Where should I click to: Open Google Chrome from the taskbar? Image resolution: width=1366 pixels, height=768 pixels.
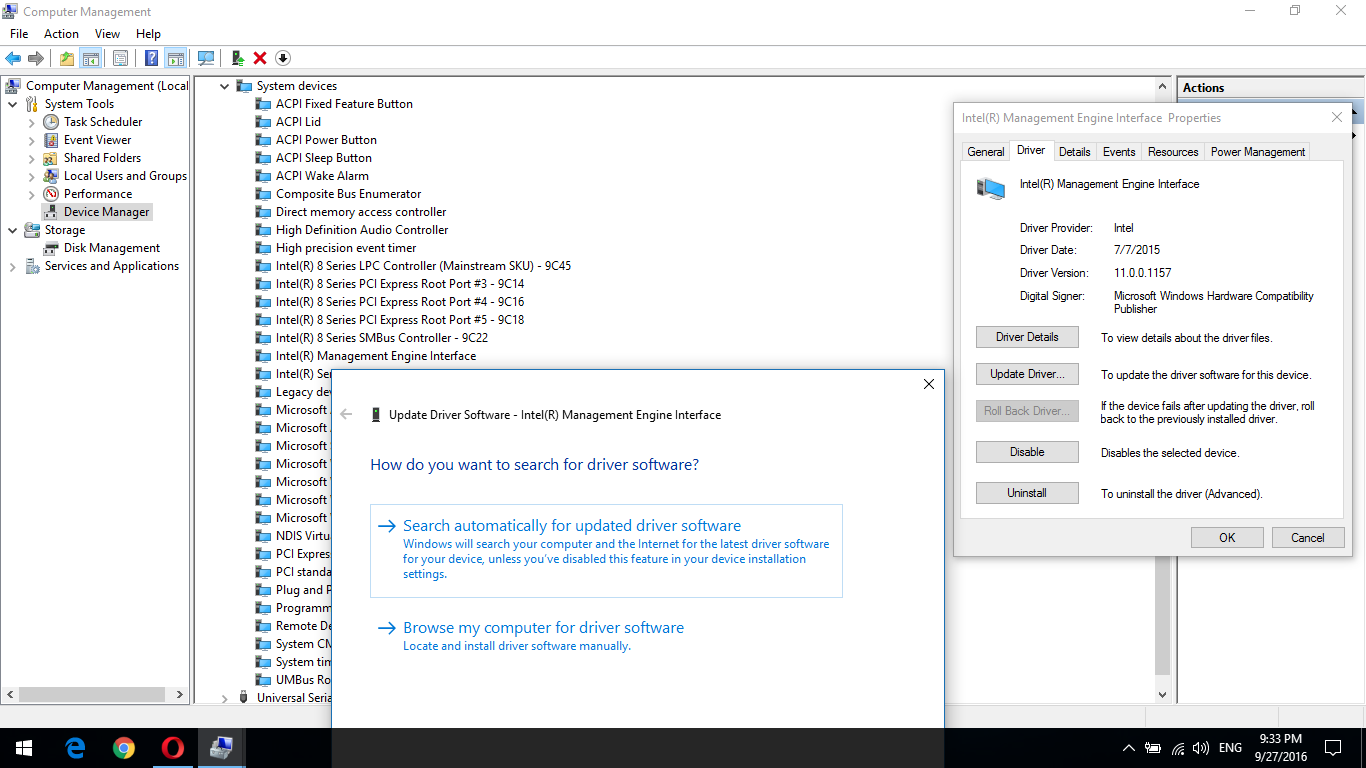(124, 747)
